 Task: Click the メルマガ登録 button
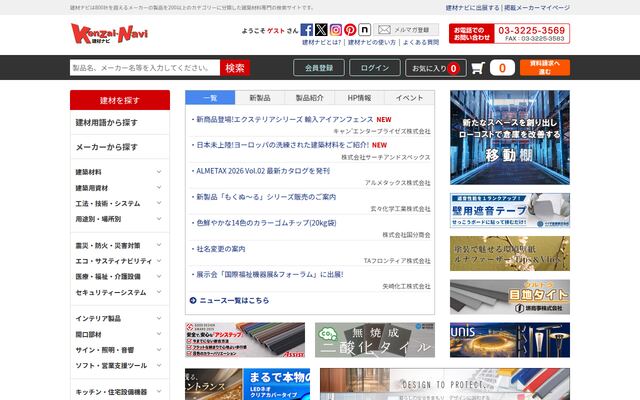406,30
